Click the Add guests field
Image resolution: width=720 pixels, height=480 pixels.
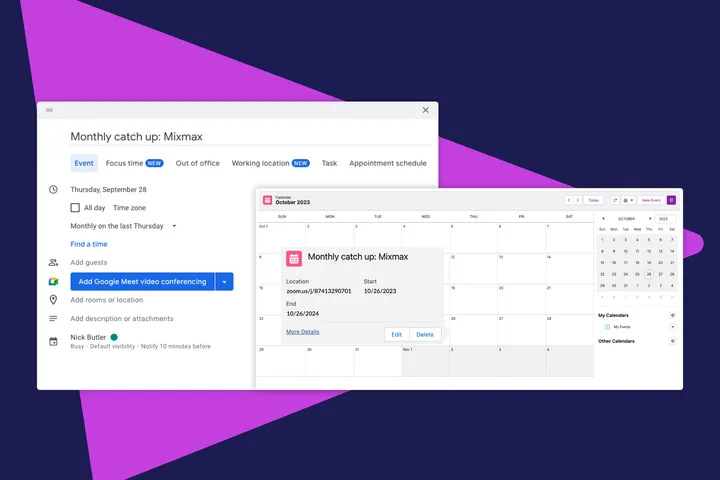click(x=89, y=262)
